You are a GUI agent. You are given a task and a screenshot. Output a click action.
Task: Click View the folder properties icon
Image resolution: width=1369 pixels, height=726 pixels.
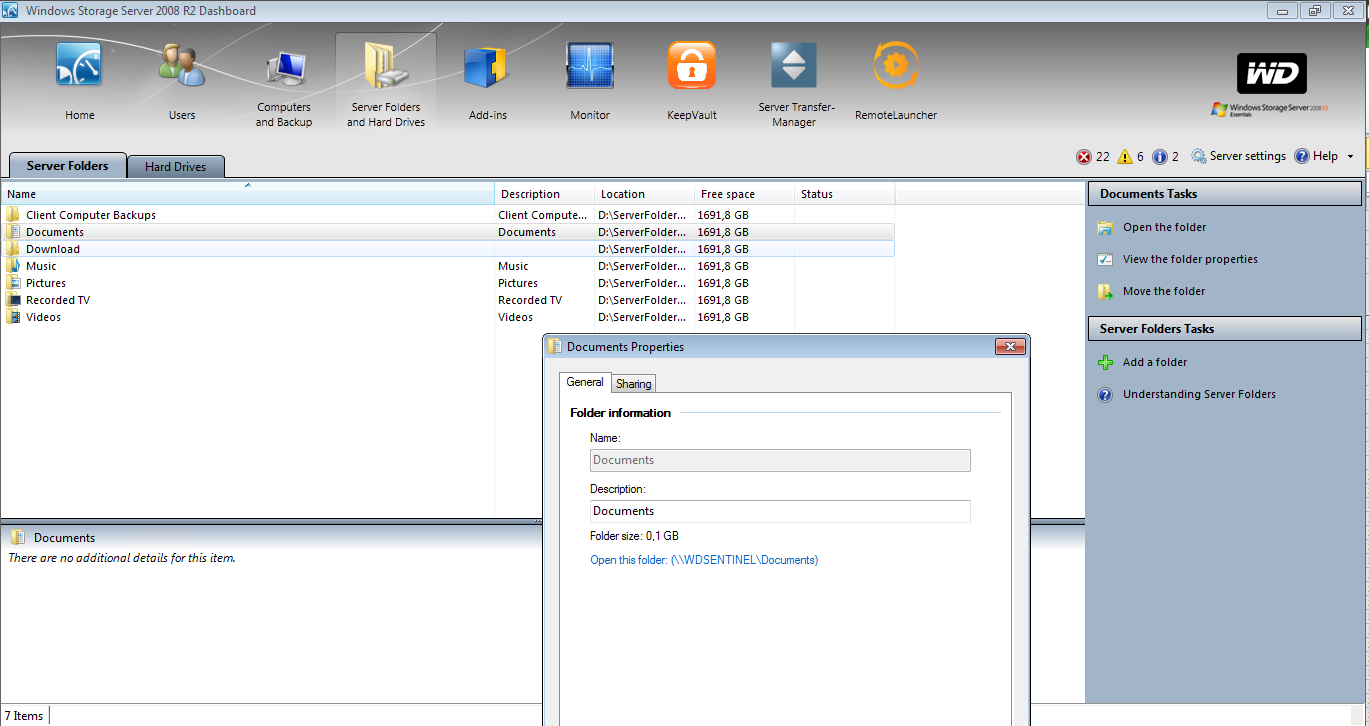pos(1105,260)
